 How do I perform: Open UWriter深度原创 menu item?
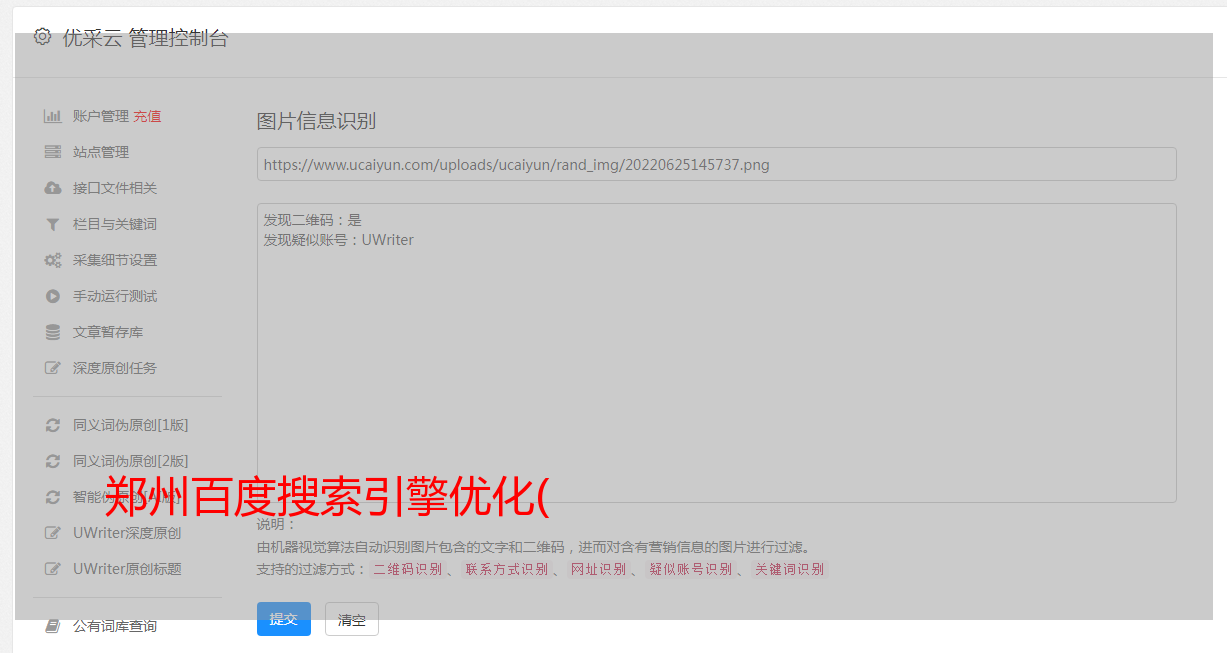click(x=127, y=533)
